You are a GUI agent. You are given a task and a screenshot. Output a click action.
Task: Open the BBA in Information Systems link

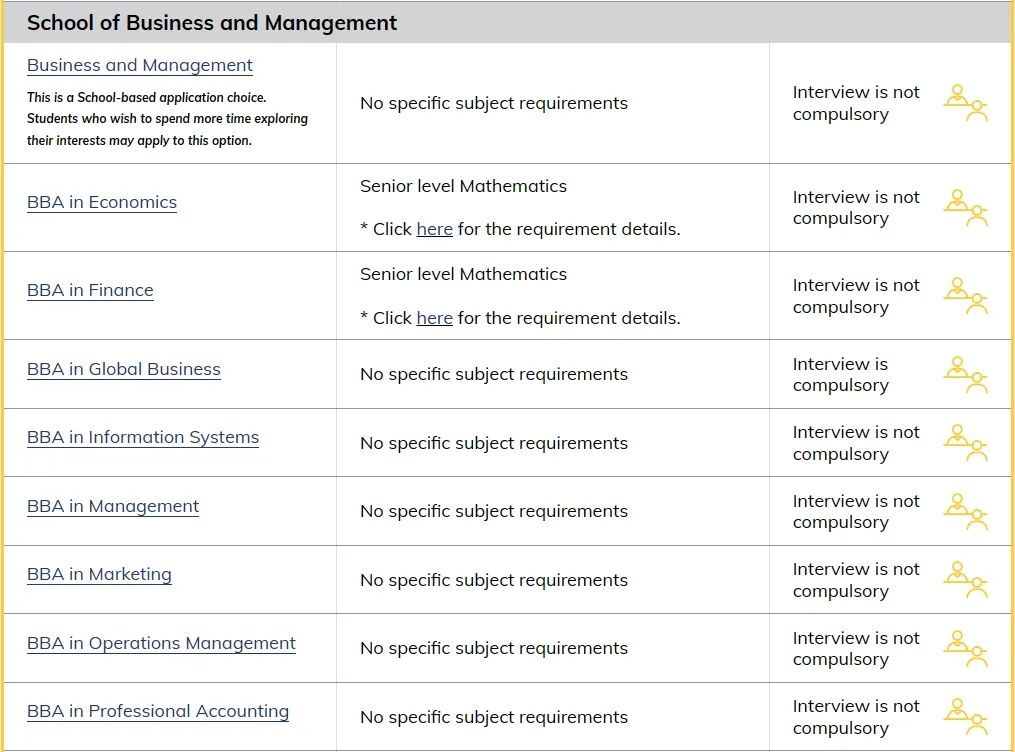pos(143,438)
